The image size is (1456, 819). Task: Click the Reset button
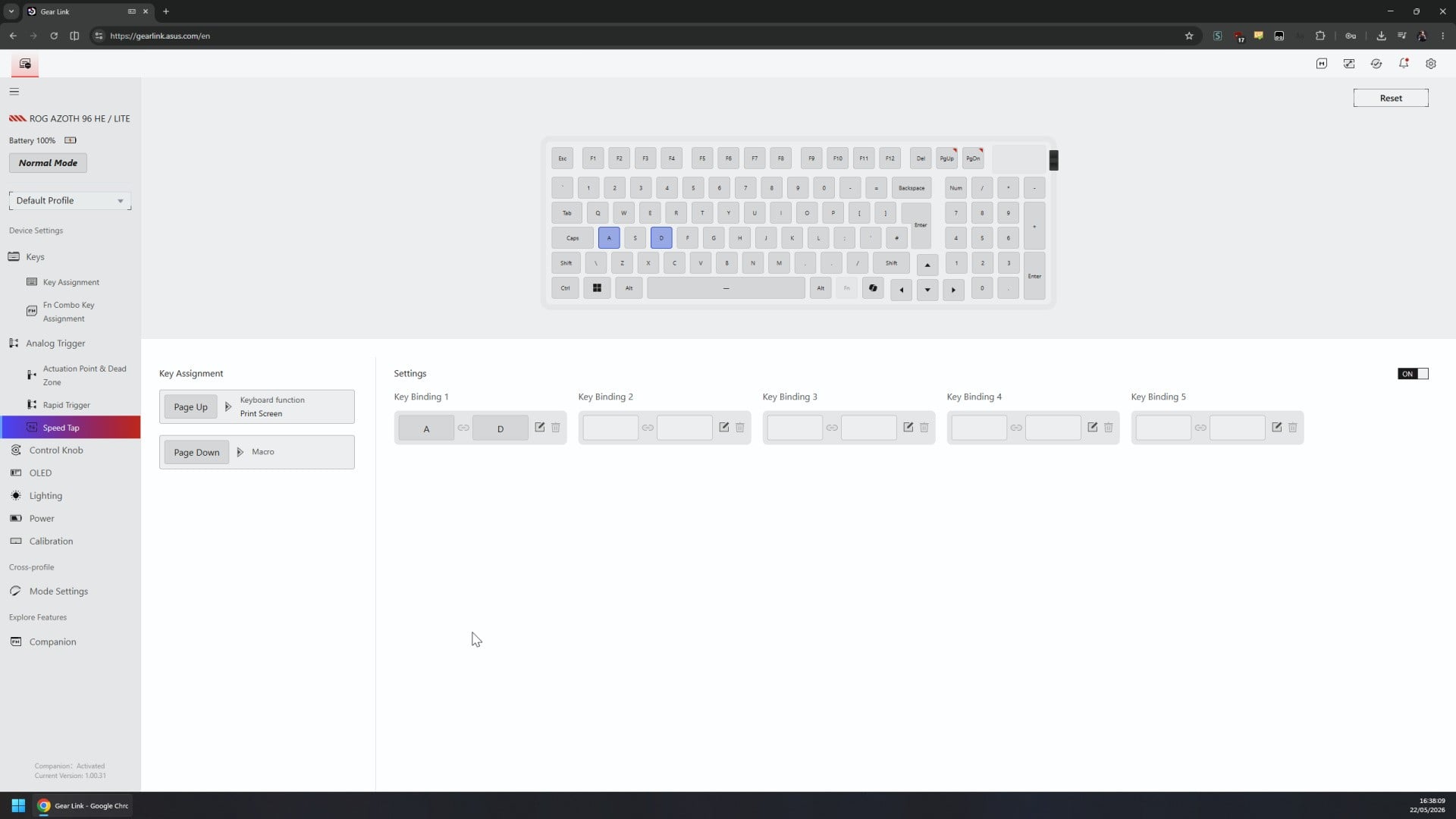point(1391,98)
